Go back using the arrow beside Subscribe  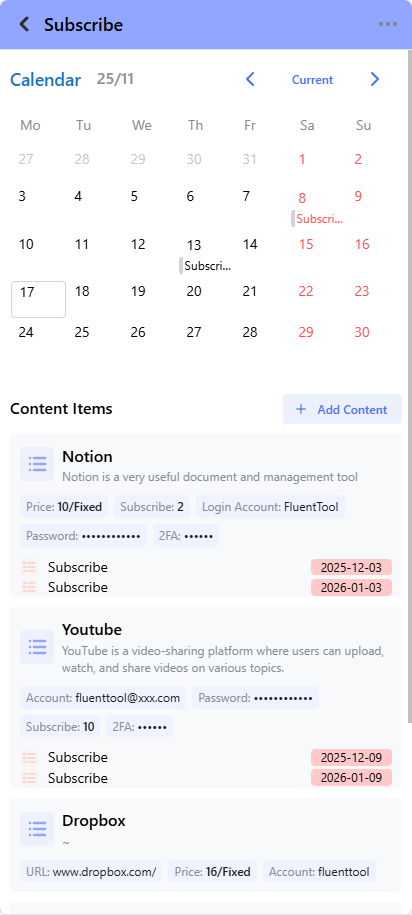click(24, 25)
